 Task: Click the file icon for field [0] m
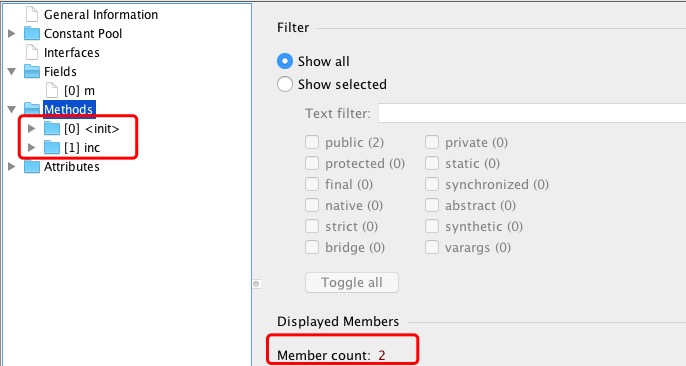[x=52, y=91]
